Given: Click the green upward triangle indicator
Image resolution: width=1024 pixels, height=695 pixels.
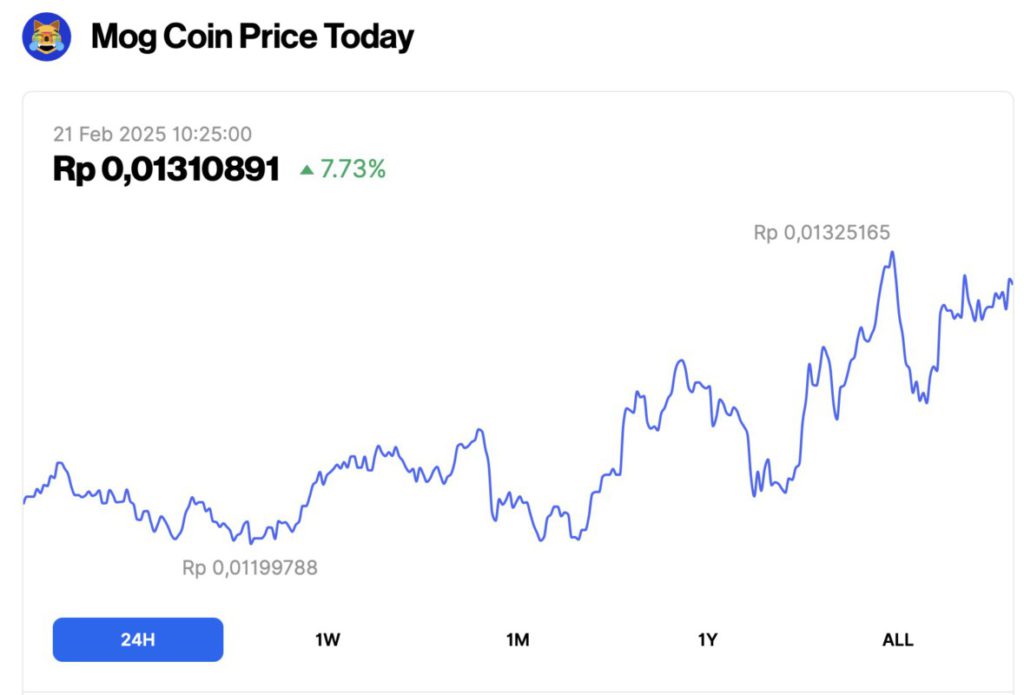Looking at the screenshot, I should [308, 169].
